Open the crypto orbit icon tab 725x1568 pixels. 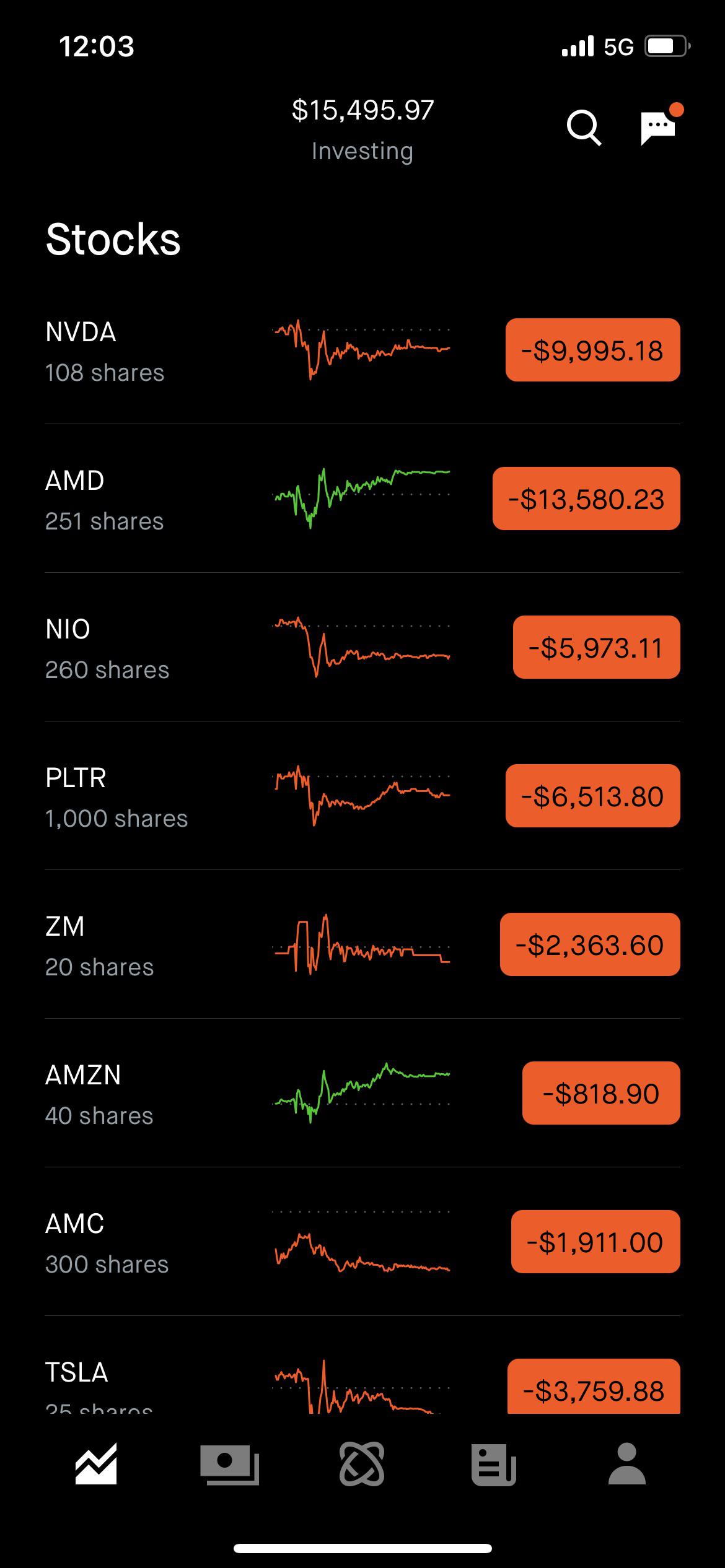pyautogui.click(x=362, y=1464)
